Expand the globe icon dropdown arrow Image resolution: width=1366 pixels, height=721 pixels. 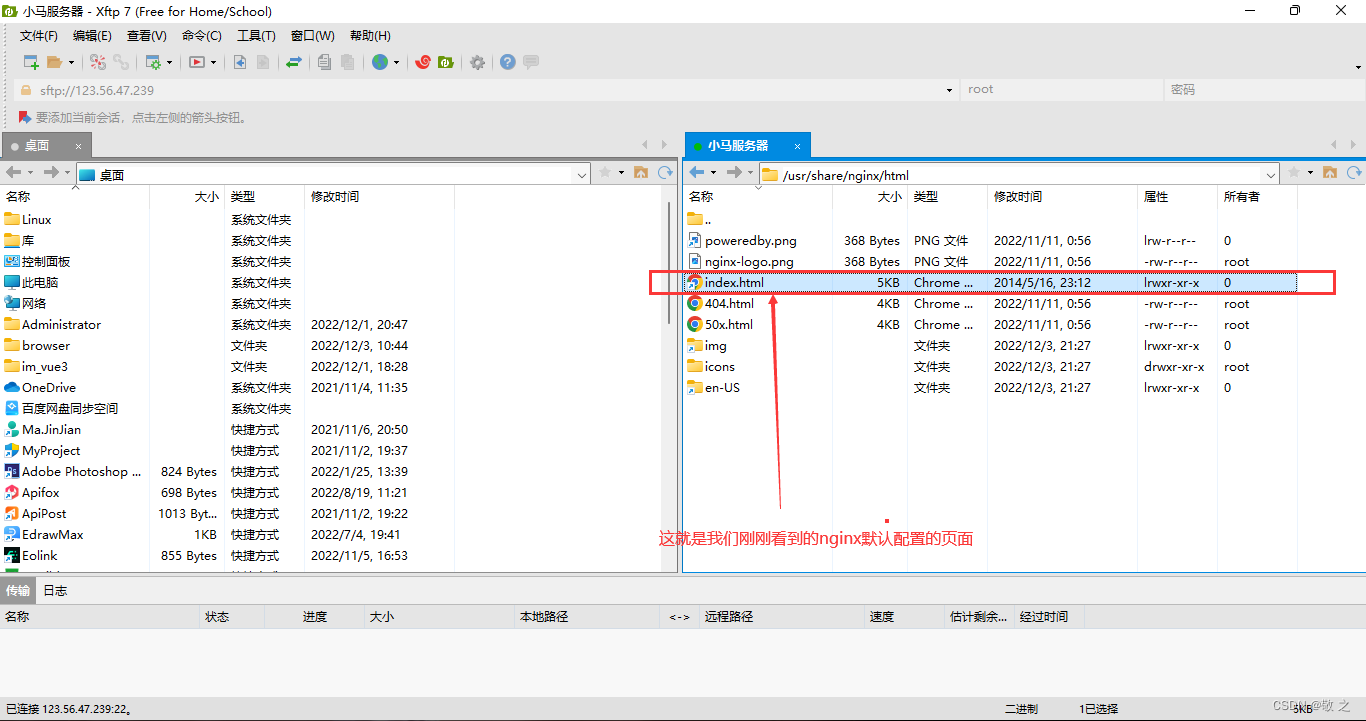point(396,62)
